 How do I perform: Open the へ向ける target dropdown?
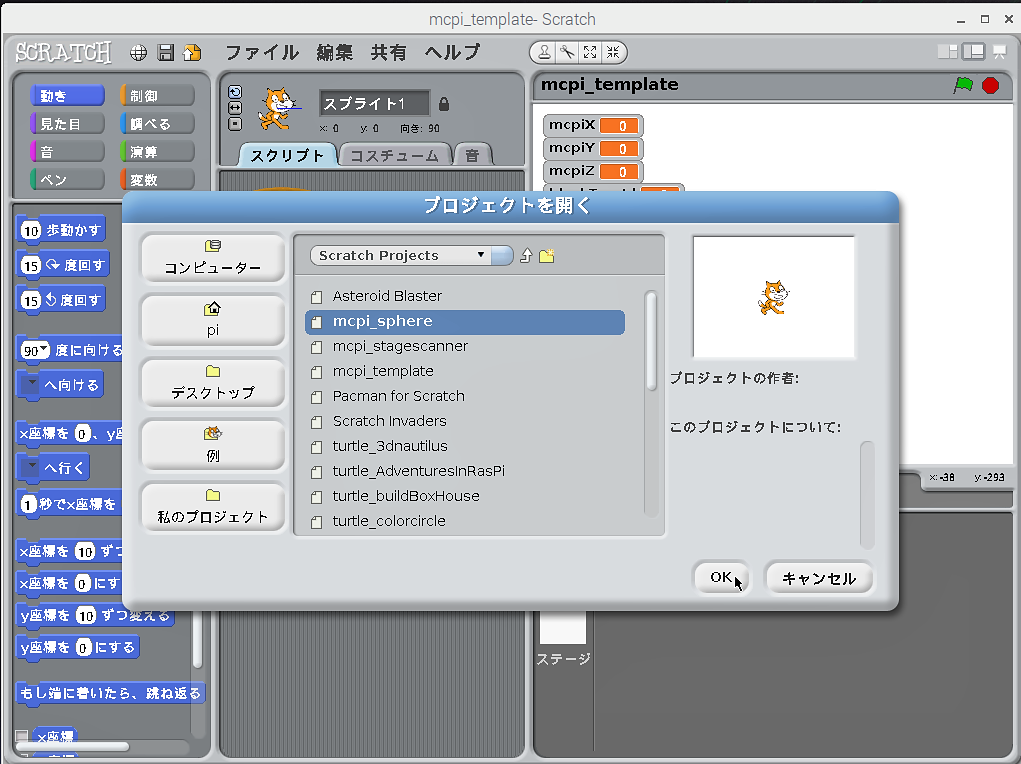31,382
